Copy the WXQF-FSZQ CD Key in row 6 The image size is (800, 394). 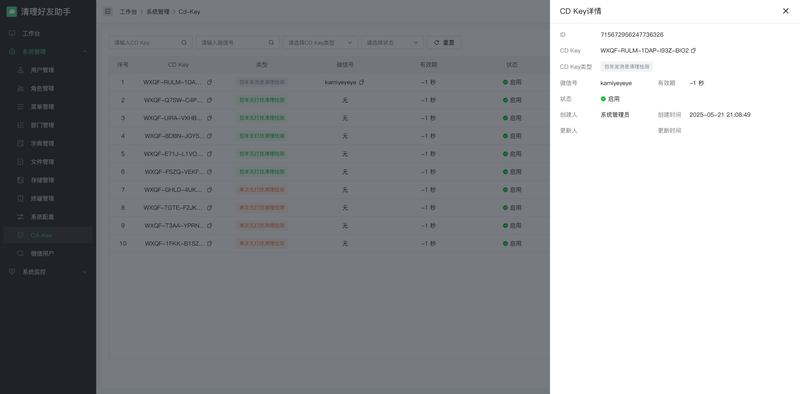(209, 172)
